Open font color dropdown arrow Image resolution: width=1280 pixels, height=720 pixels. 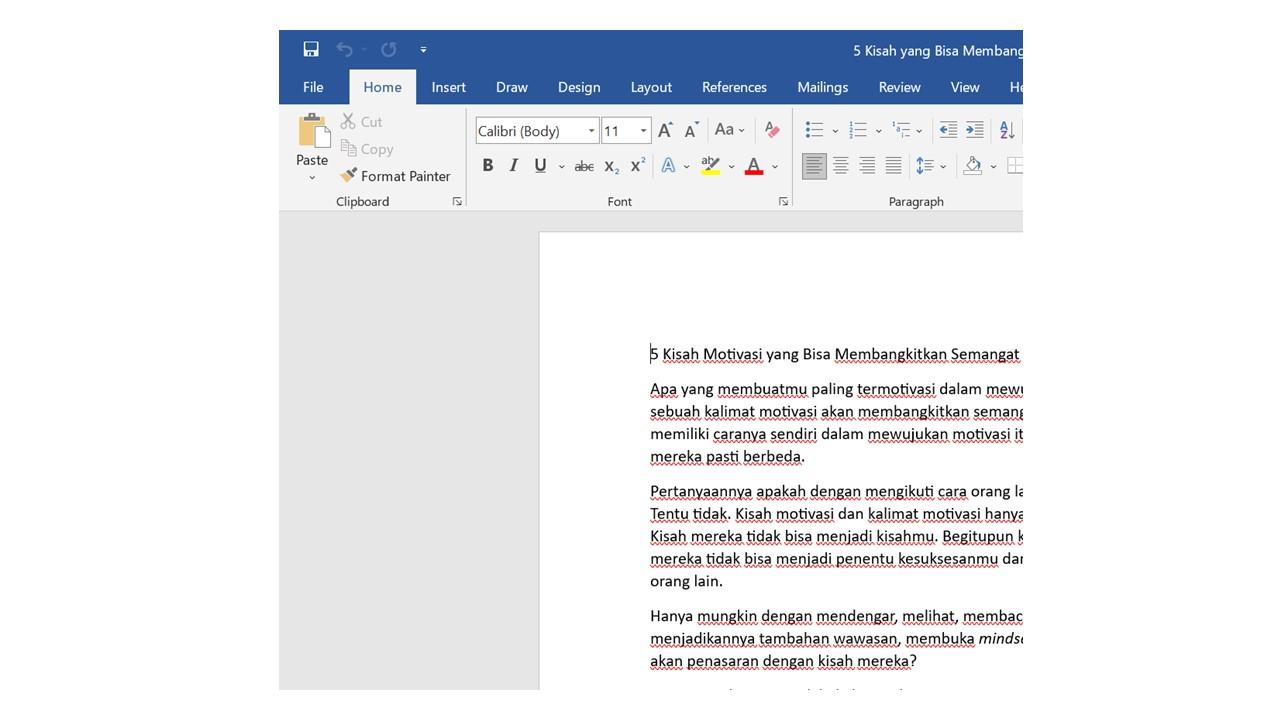[x=775, y=167]
